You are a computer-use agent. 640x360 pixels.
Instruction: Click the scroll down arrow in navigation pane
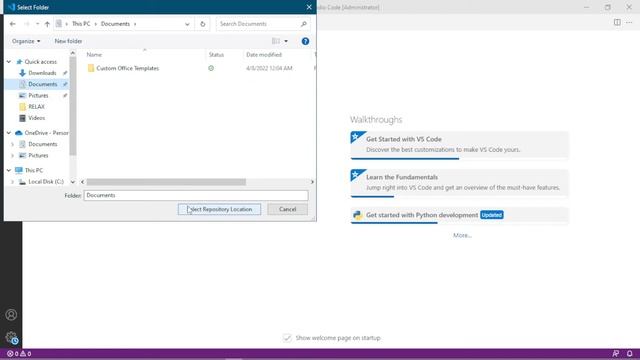coord(73,182)
